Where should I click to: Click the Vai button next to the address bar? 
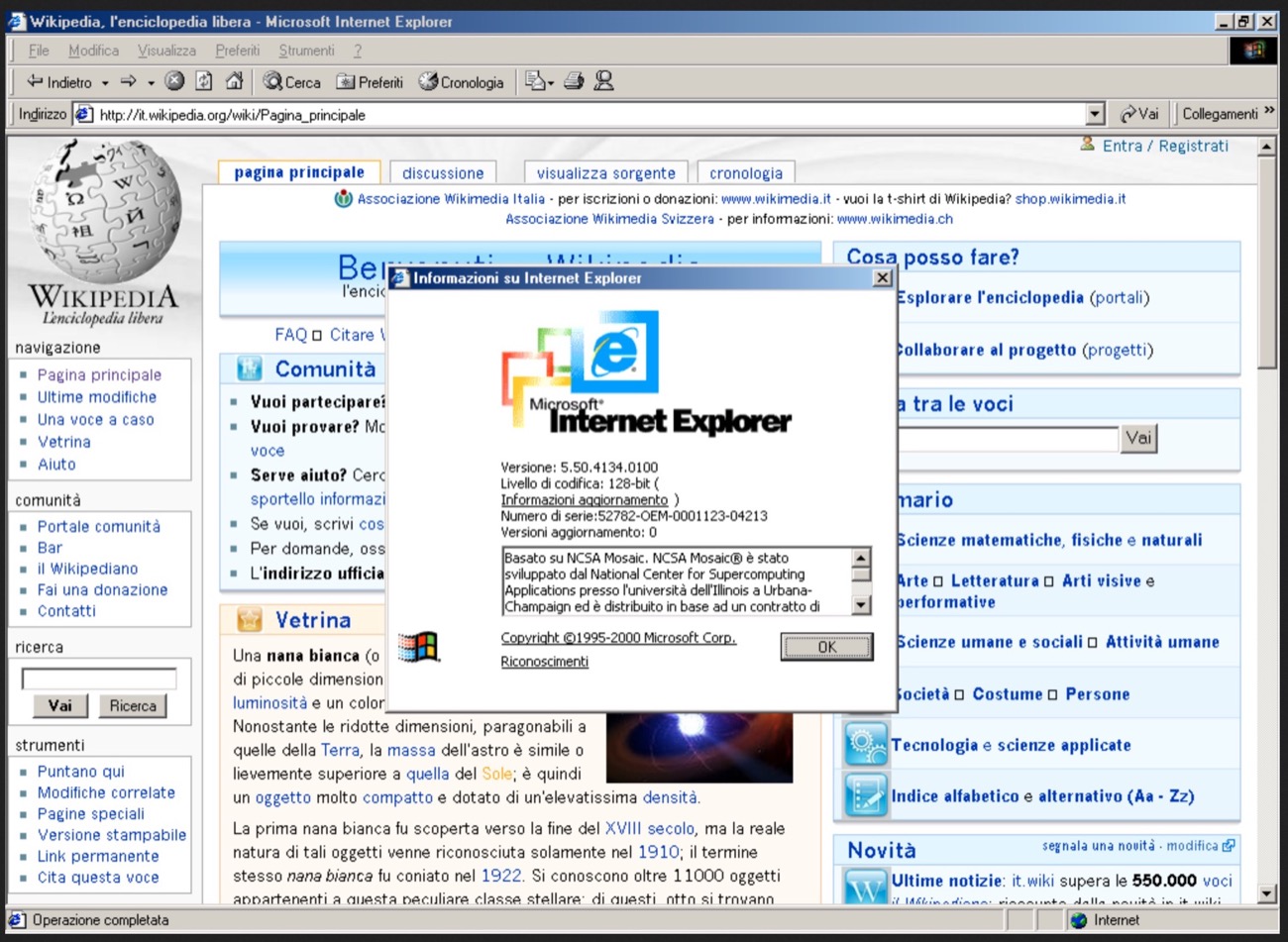tap(1139, 114)
